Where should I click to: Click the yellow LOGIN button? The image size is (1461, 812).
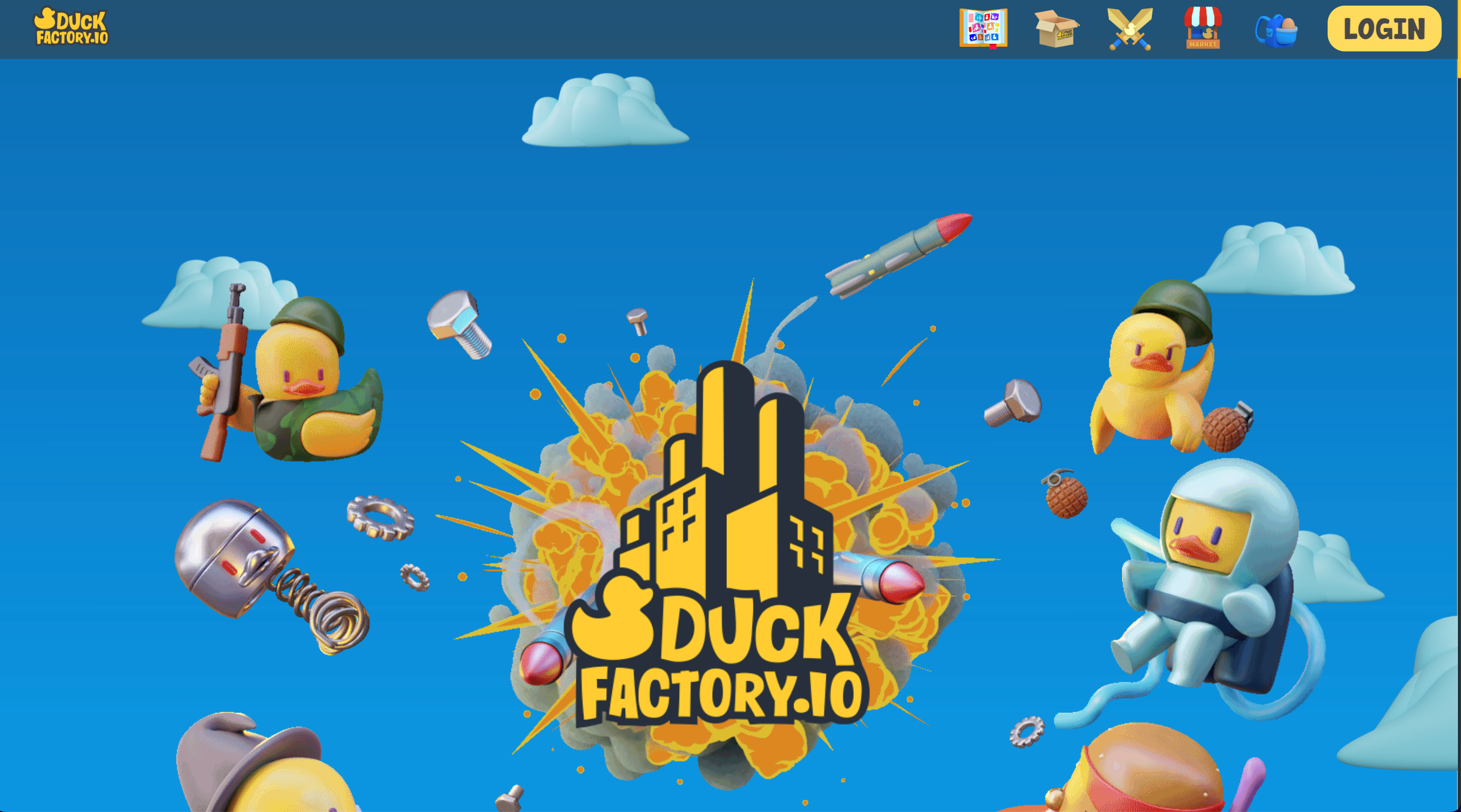(1384, 28)
